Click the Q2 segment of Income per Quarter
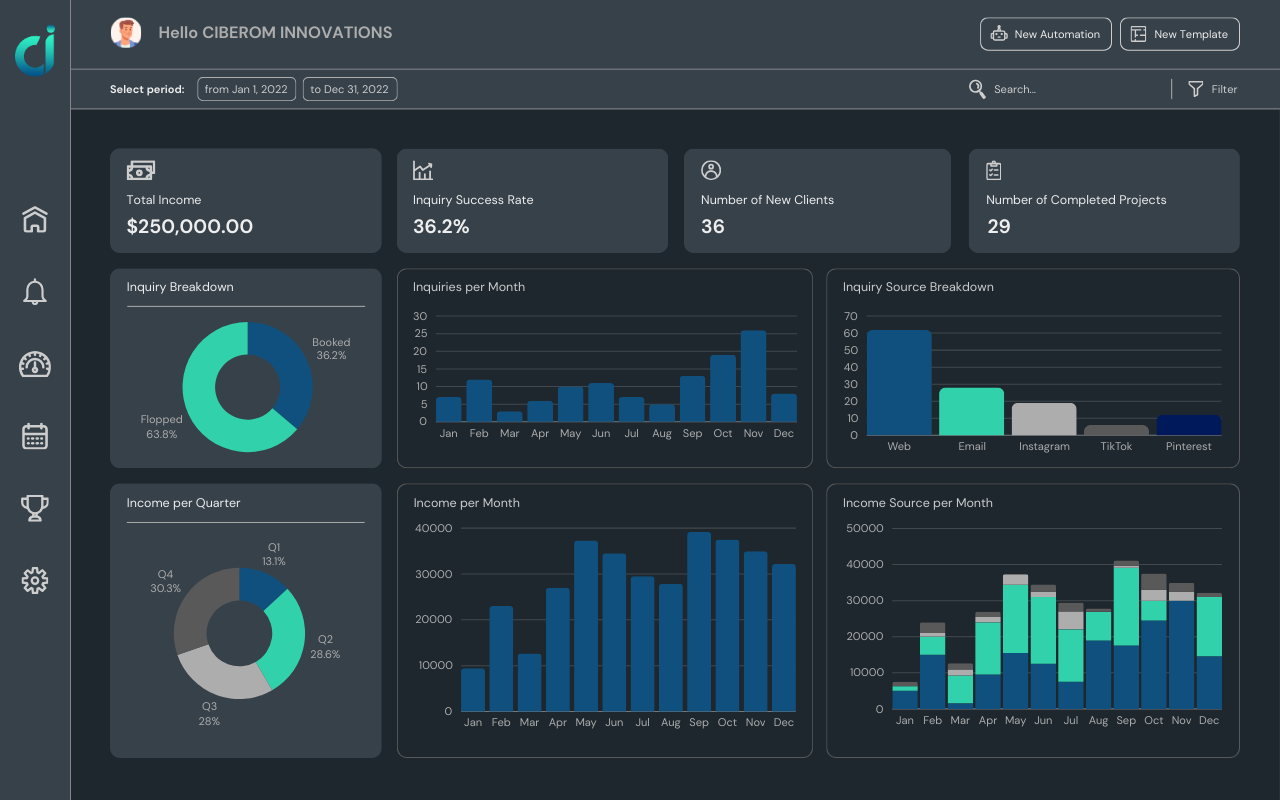Image resolution: width=1280 pixels, height=800 pixels. (x=288, y=640)
